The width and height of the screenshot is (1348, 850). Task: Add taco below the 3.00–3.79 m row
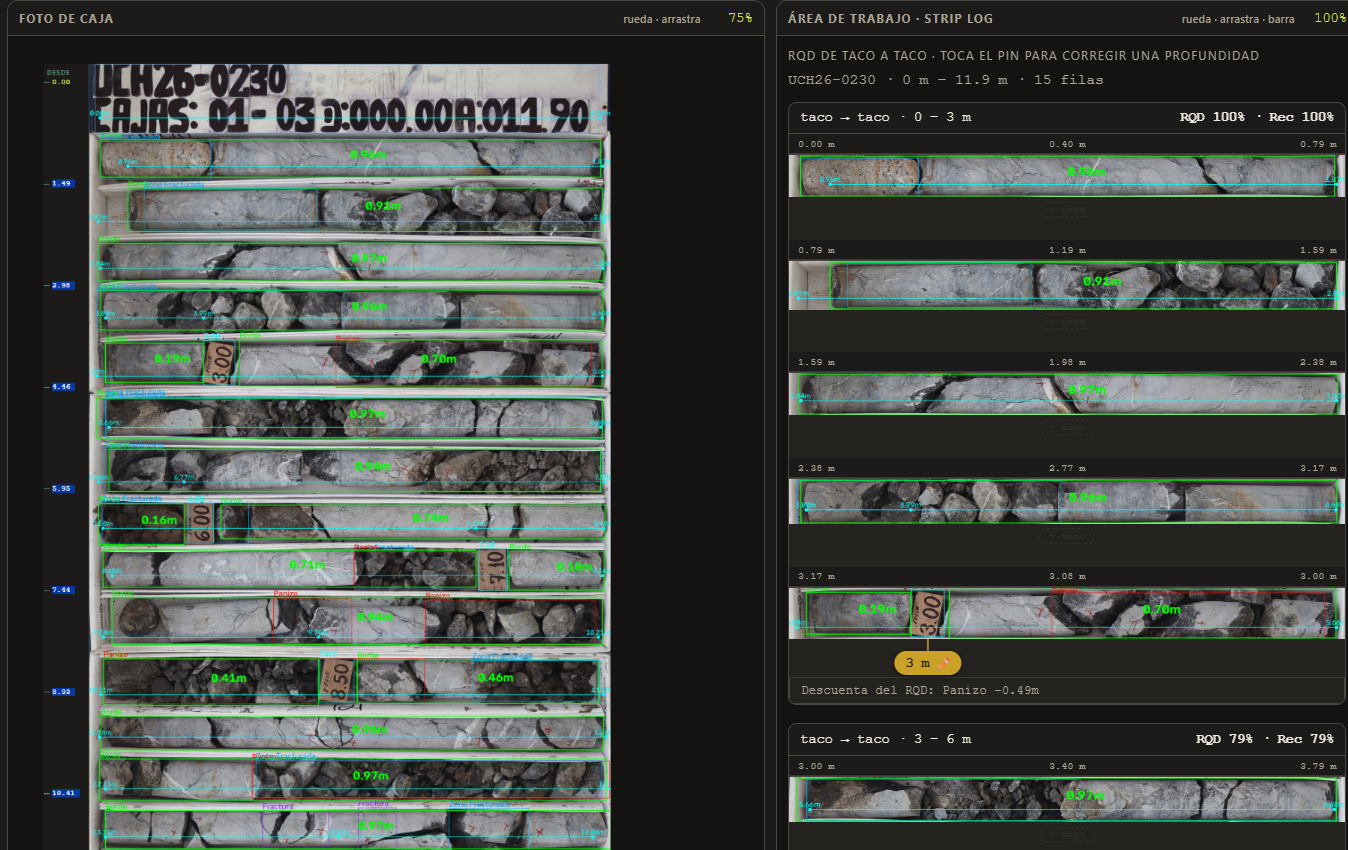1067,833
